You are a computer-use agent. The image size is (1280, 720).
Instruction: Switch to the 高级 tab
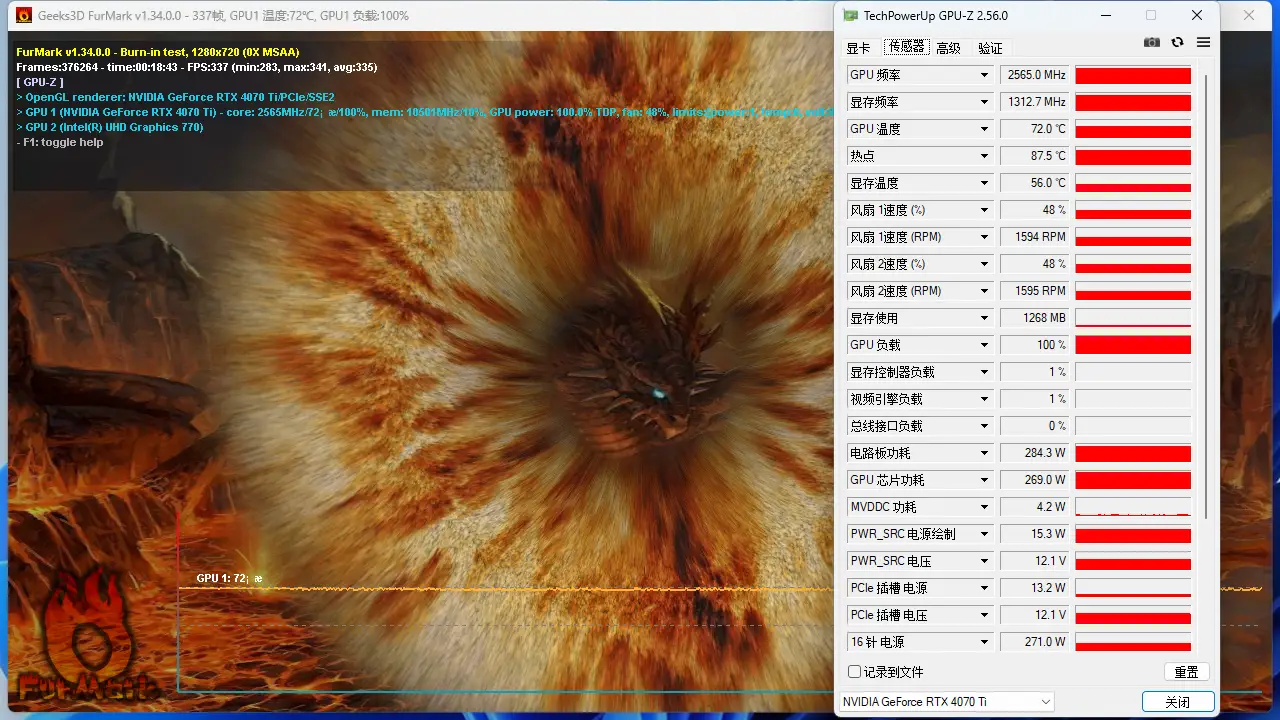click(x=948, y=48)
